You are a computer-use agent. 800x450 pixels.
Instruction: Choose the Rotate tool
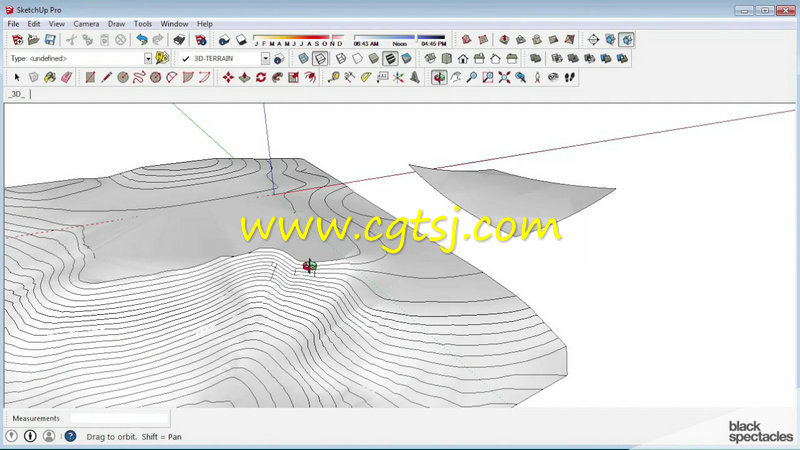(x=261, y=77)
